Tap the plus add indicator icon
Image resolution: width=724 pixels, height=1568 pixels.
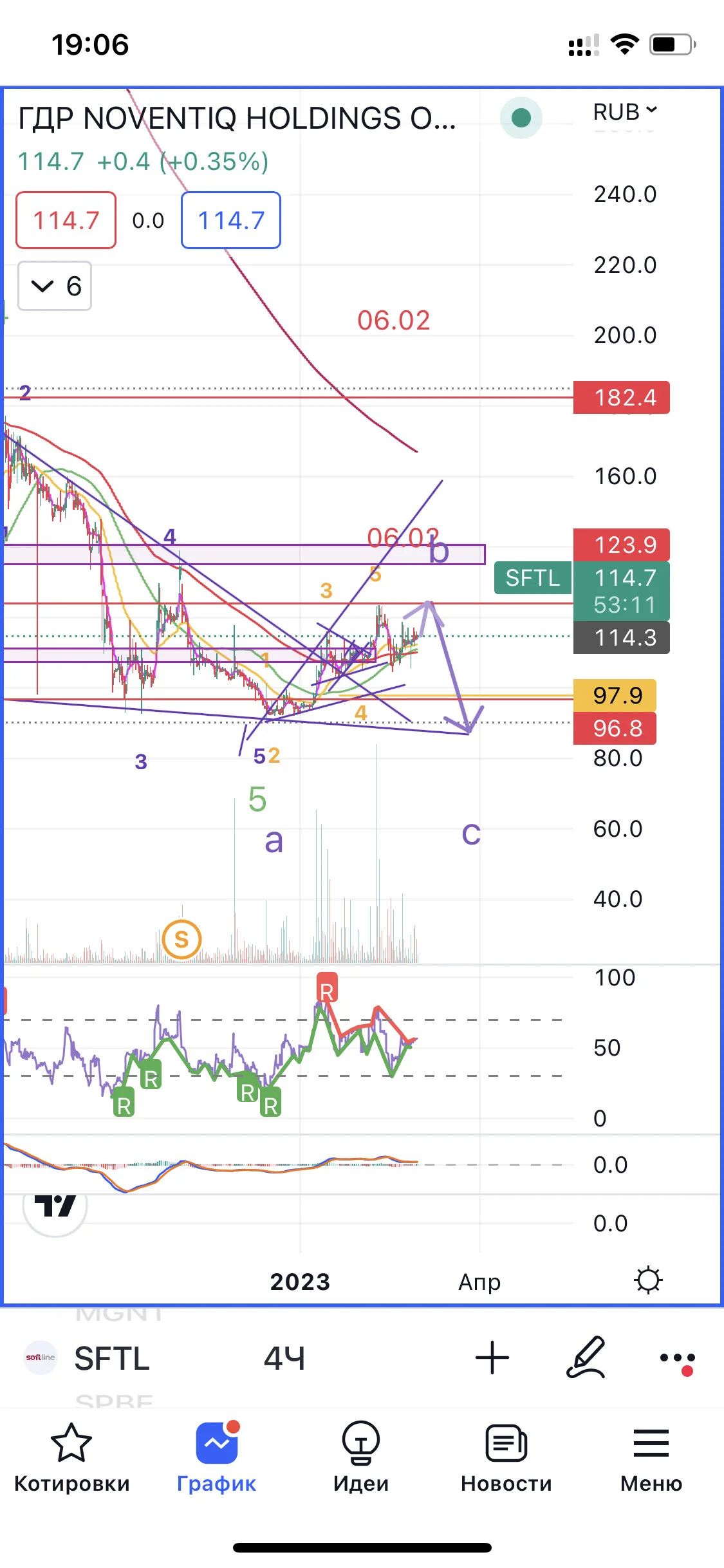pos(492,1358)
